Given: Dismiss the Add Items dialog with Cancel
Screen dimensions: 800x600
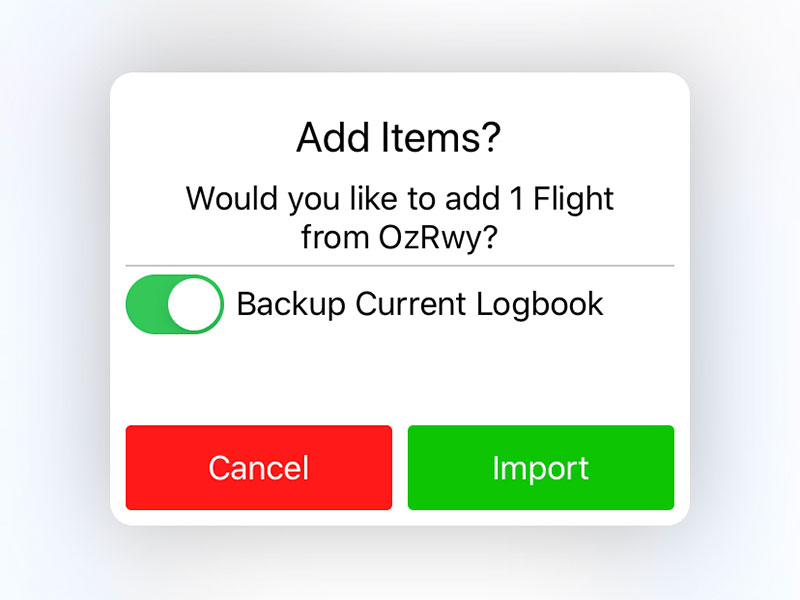Looking at the screenshot, I should (x=259, y=467).
